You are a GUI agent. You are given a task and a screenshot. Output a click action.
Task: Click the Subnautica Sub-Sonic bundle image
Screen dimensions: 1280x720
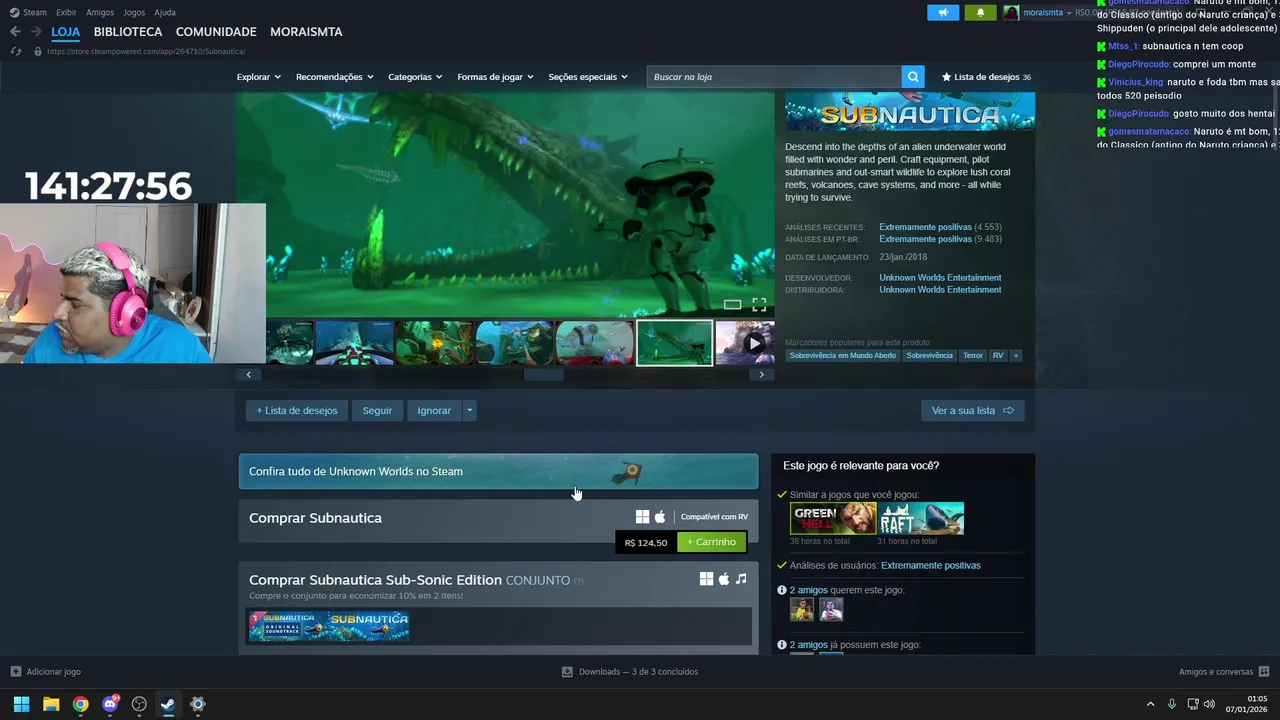329,625
